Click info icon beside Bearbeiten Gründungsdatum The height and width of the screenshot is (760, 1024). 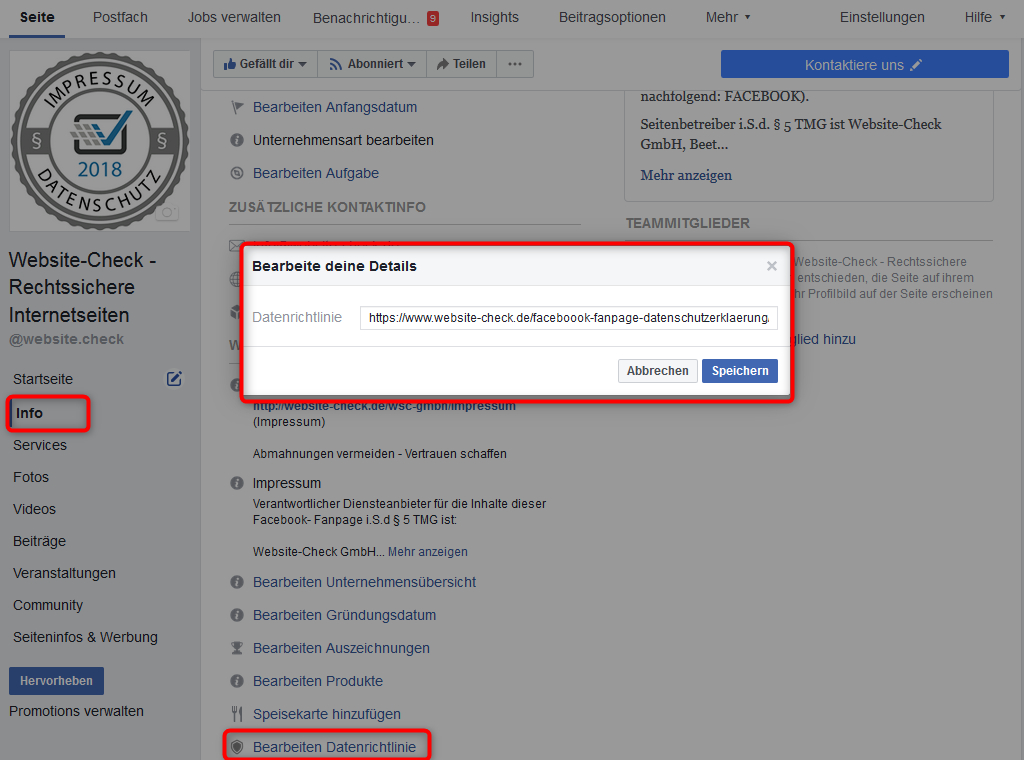237,615
